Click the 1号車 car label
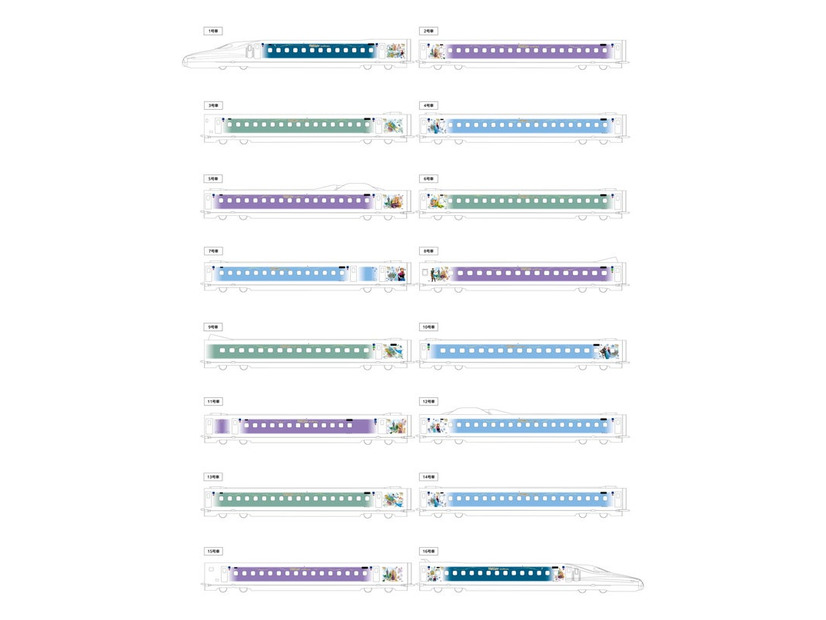 (x=213, y=31)
